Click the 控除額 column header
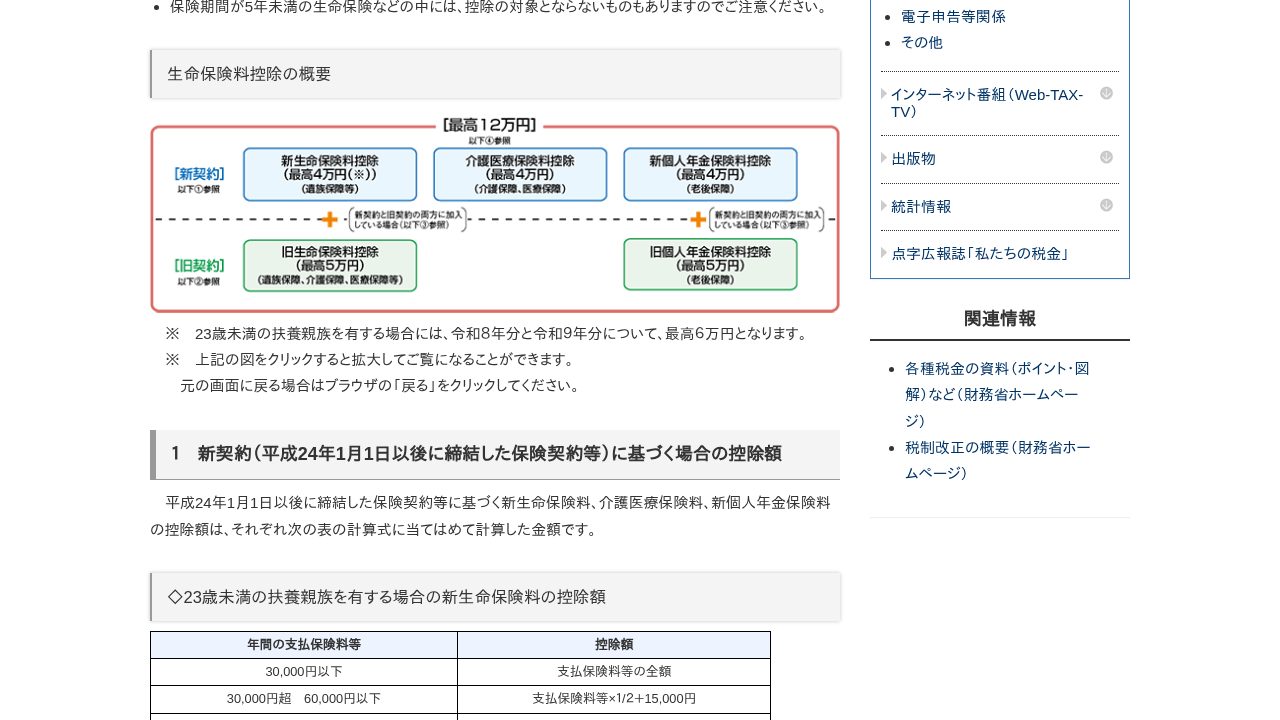1280x720 pixels. pyautogui.click(x=614, y=645)
